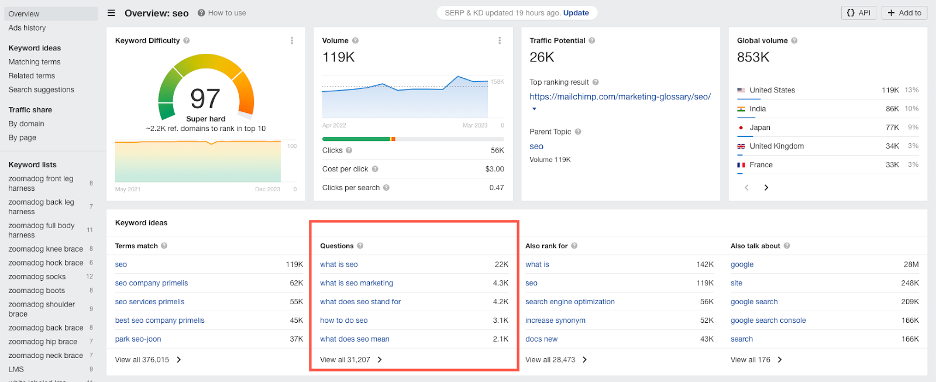Image resolution: width=936 pixels, height=382 pixels.
Task: Open the LMS keyword list
Action: click(x=16, y=369)
